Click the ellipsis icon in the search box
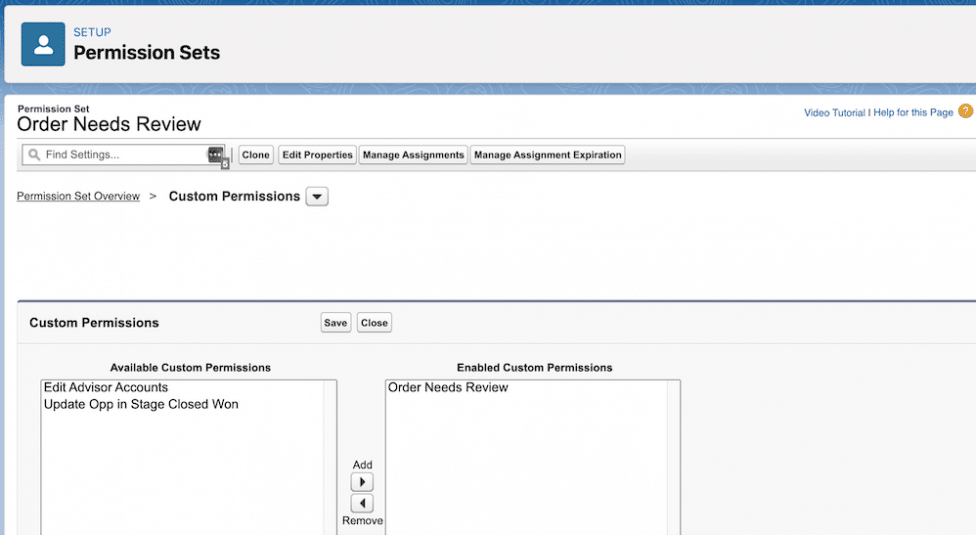The height and width of the screenshot is (535, 976). click(215, 154)
